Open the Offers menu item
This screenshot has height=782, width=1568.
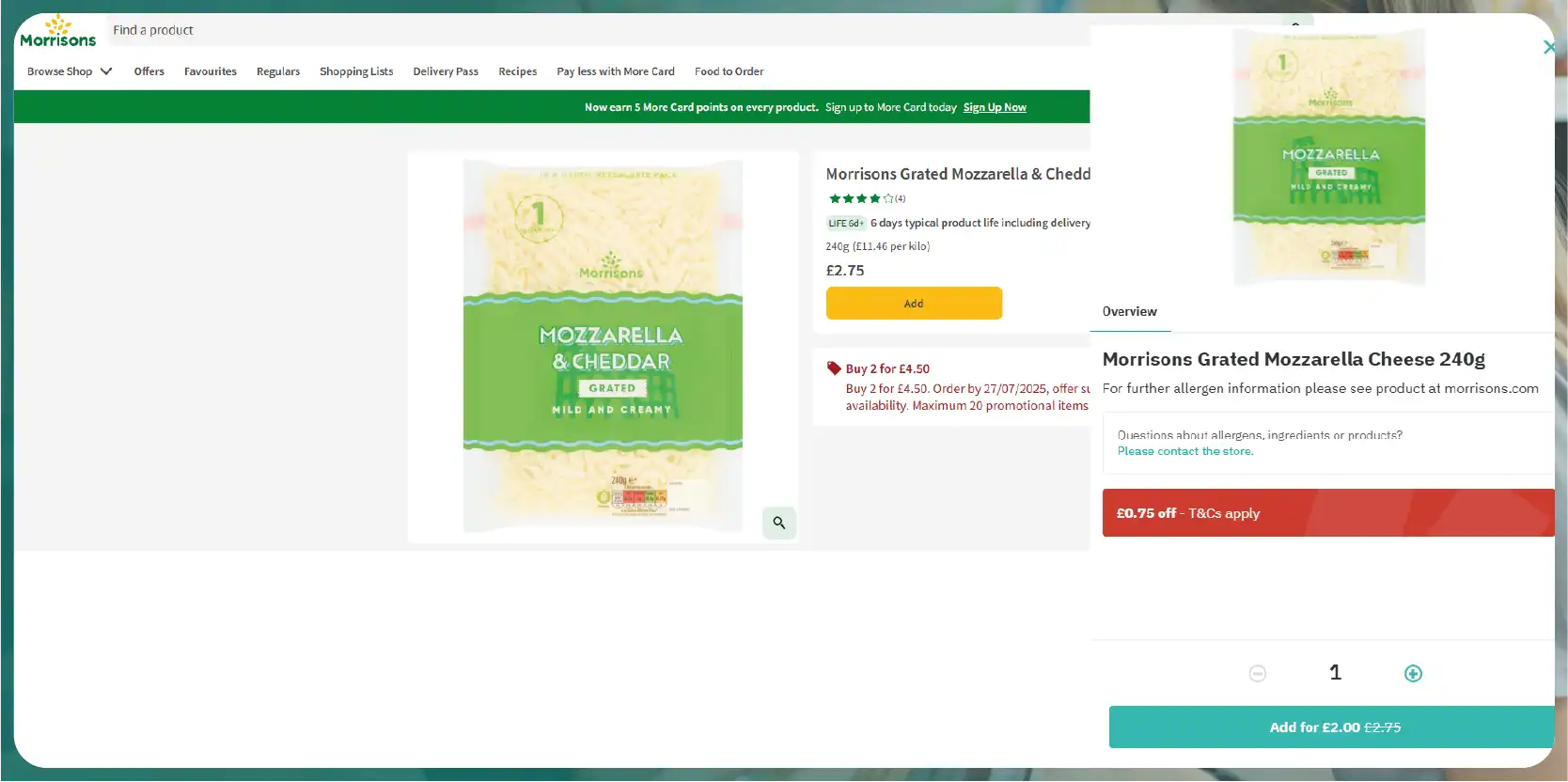pyautogui.click(x=149, y=71)
